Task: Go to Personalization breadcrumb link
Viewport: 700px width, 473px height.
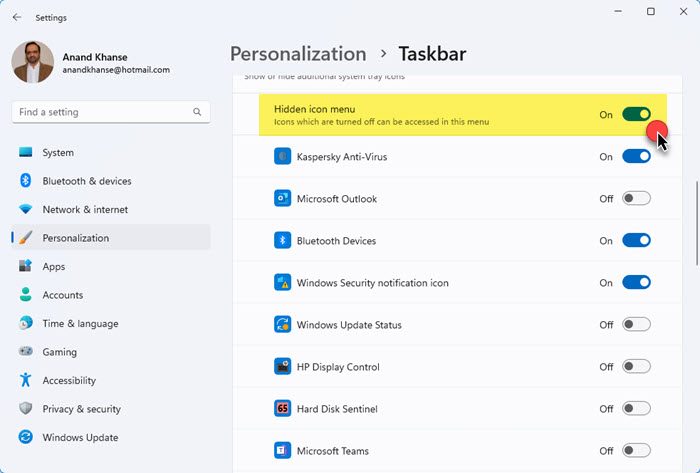Action: pyautogui.click(x=298, y=54)
